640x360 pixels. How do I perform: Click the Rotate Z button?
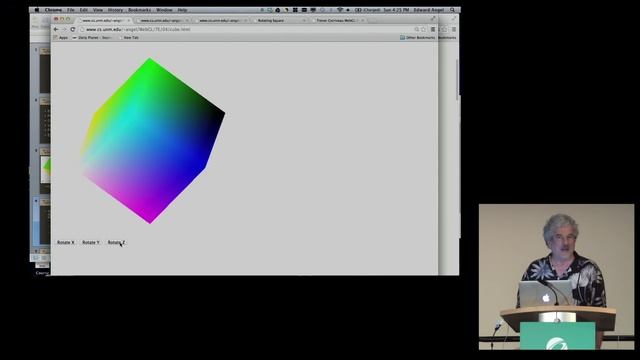coord(116,242)
